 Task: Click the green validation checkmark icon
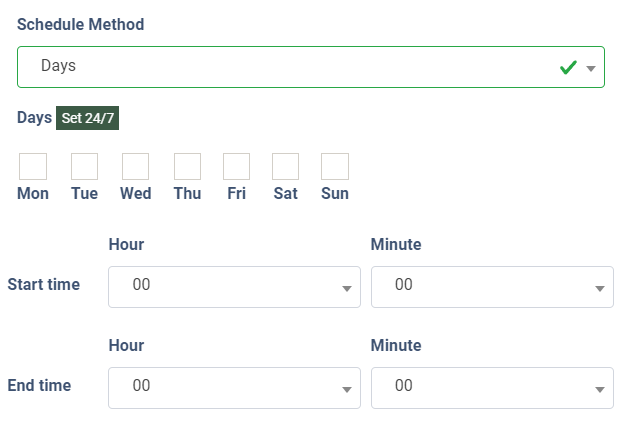click(568, 67)
